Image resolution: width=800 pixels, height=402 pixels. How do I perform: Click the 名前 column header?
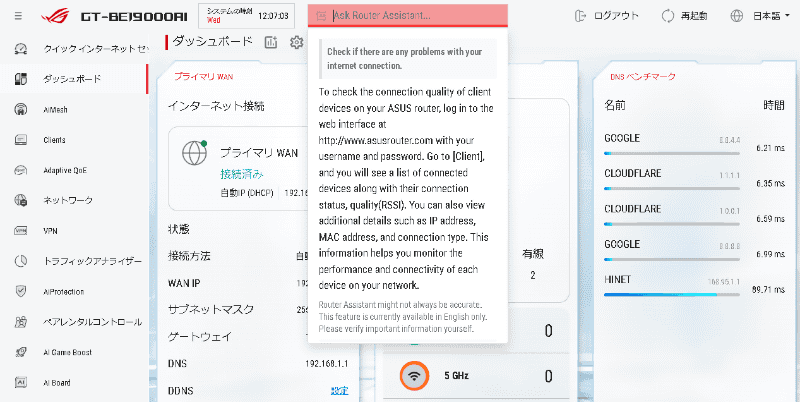pyautogui.click(x=615, y=106)
